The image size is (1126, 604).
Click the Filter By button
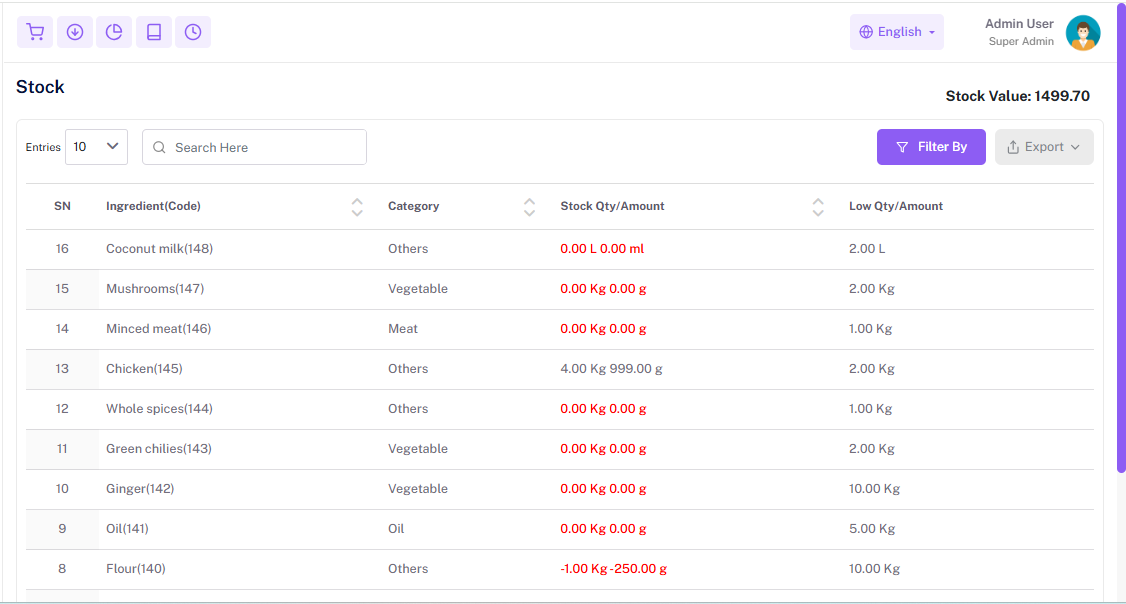tap(931, 147)
